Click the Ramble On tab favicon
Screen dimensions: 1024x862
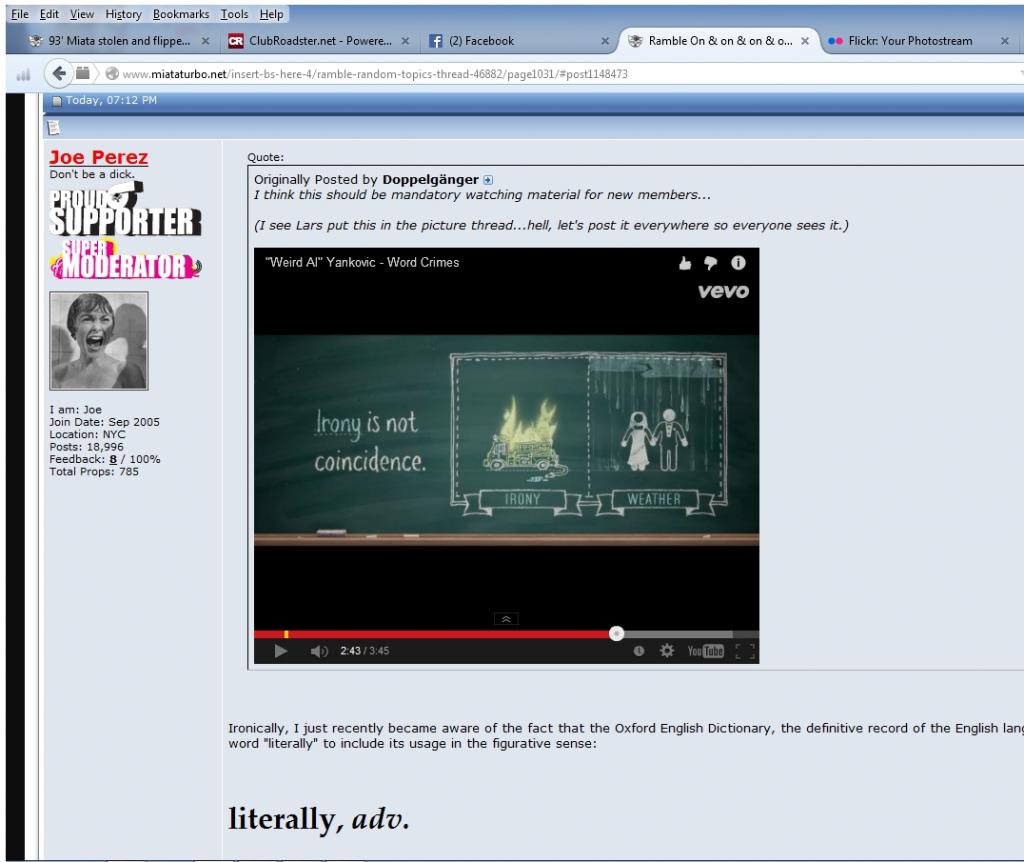click(635, 40)
